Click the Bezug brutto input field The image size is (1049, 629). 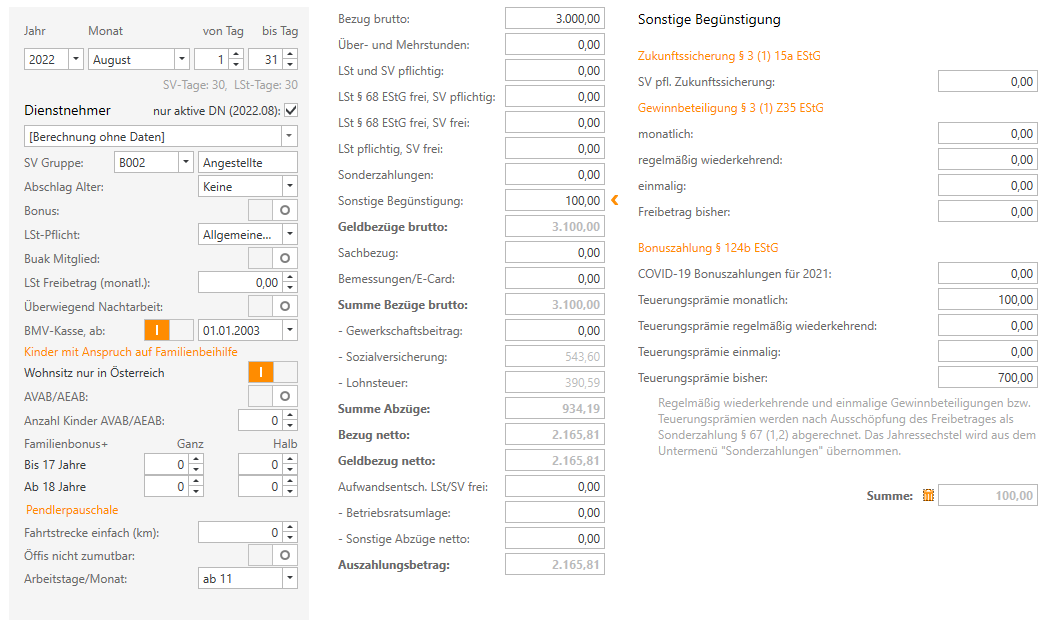555,19
